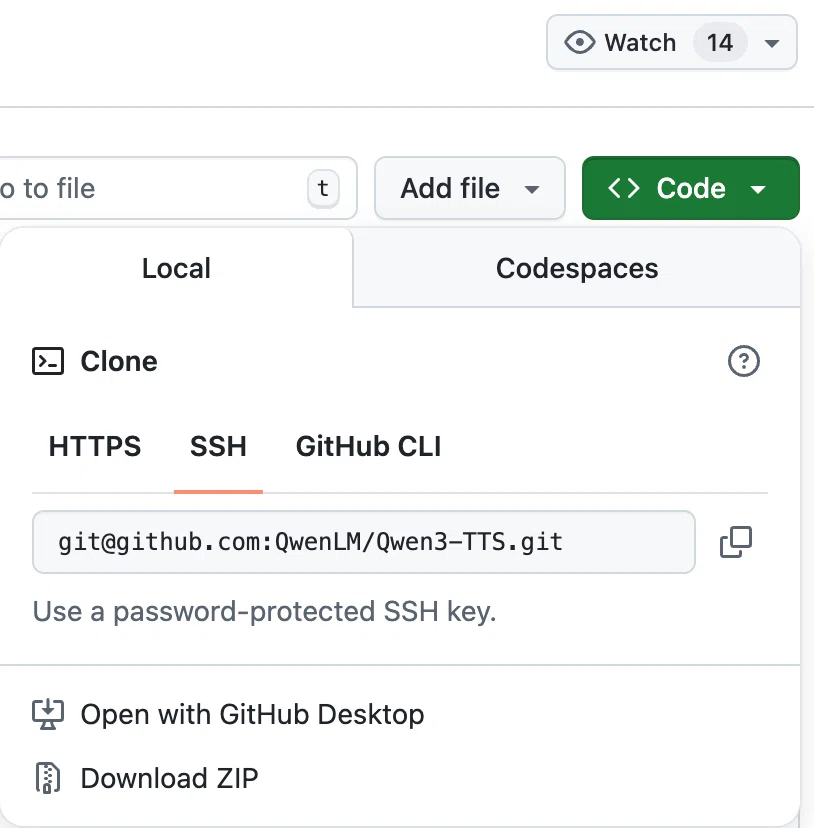
Task: Switch to the Local tab
Action: [176, 268]
